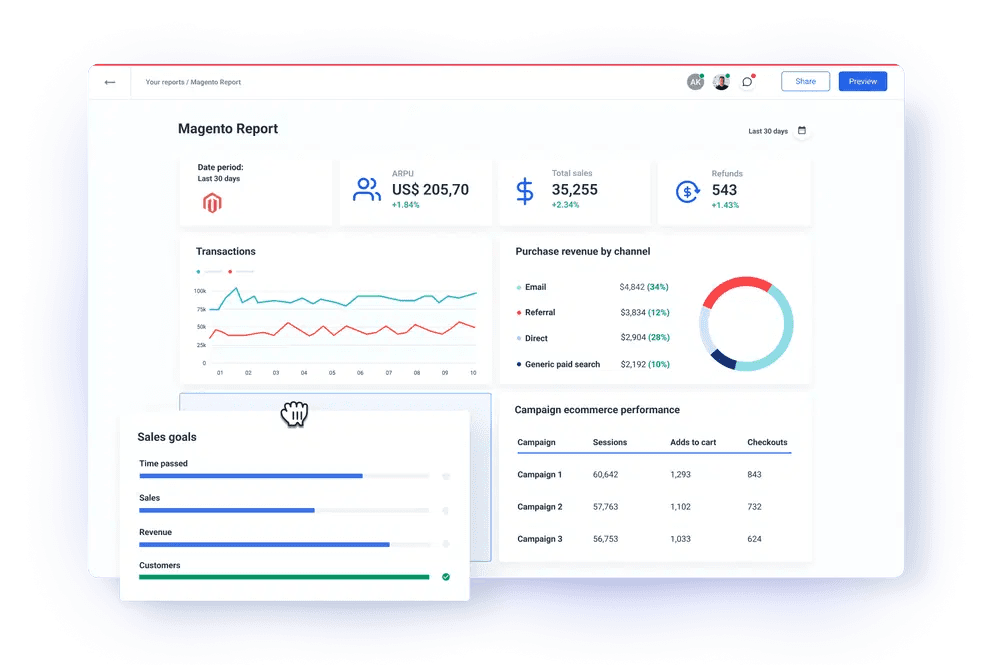Click the Share button
Viewport: 992px width, 665px height.
[805, 81]
